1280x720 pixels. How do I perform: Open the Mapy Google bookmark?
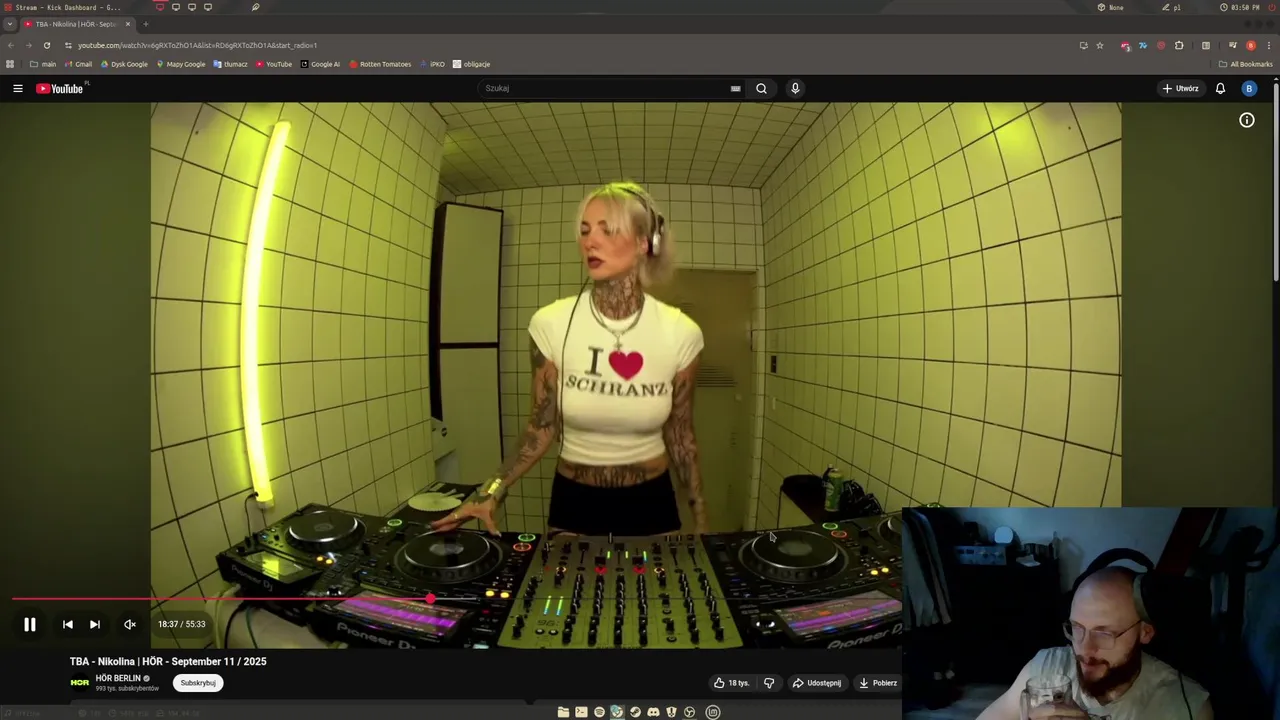coord(181,64)
